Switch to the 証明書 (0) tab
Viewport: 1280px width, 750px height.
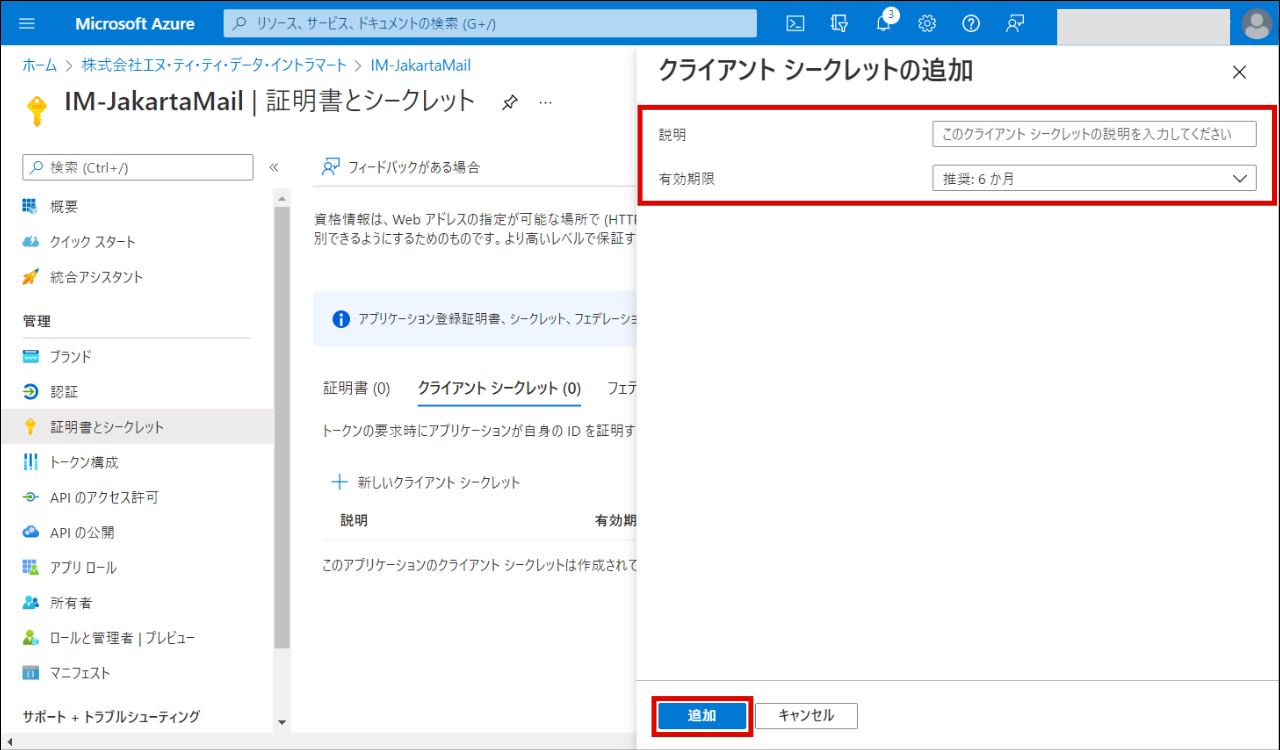click(x=356, y=388)
